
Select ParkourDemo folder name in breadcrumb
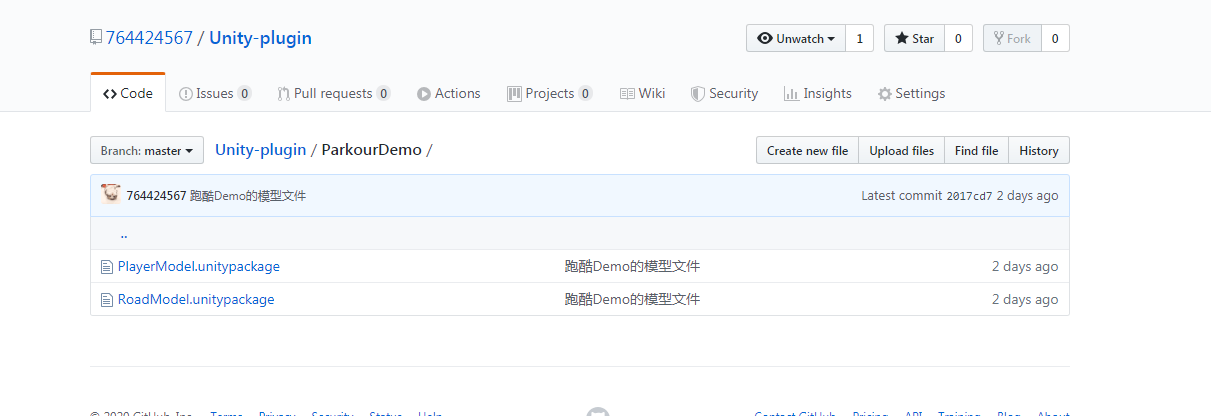tap(372, 150)
